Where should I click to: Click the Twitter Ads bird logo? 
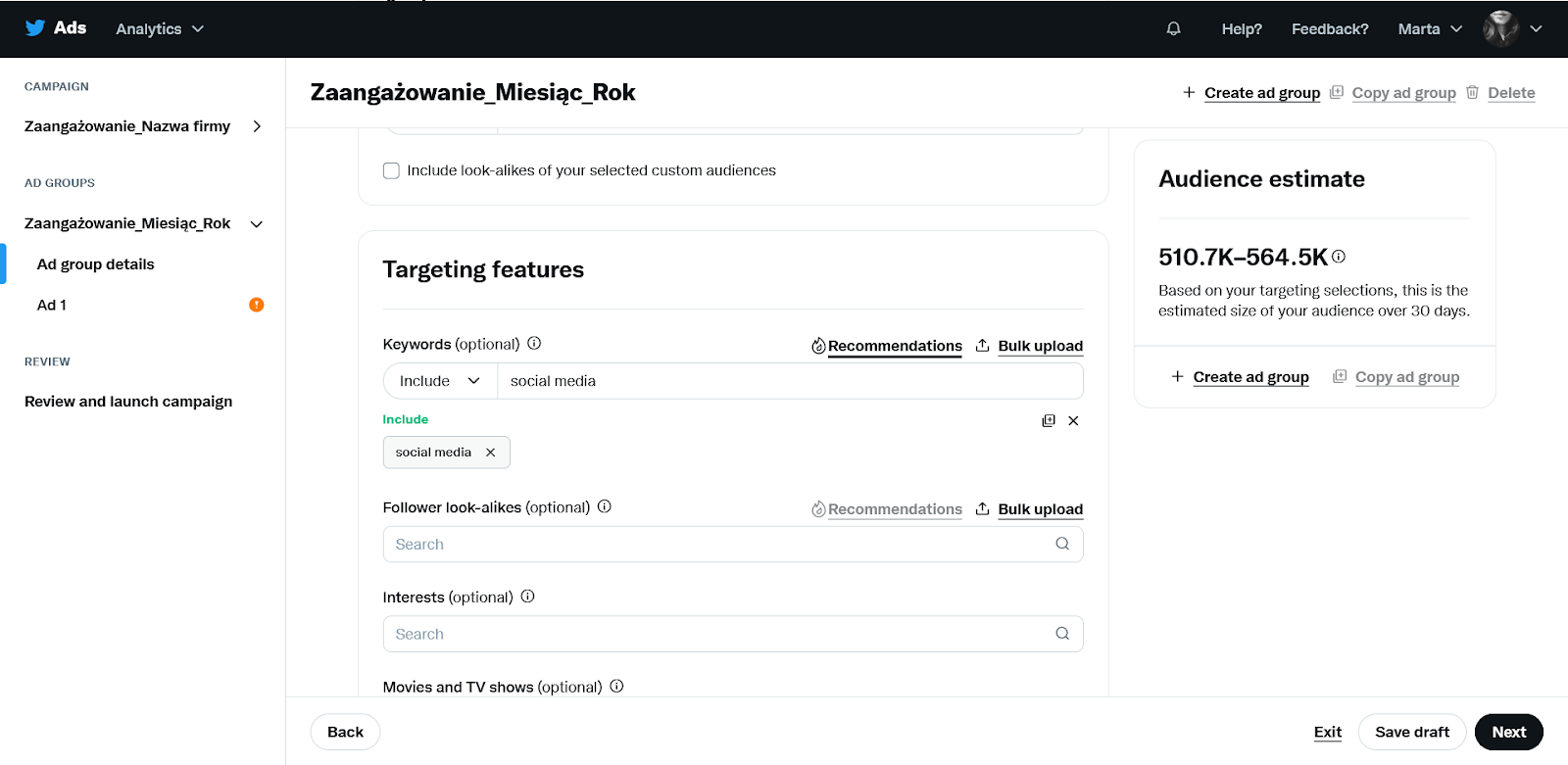tap(35, 27)
